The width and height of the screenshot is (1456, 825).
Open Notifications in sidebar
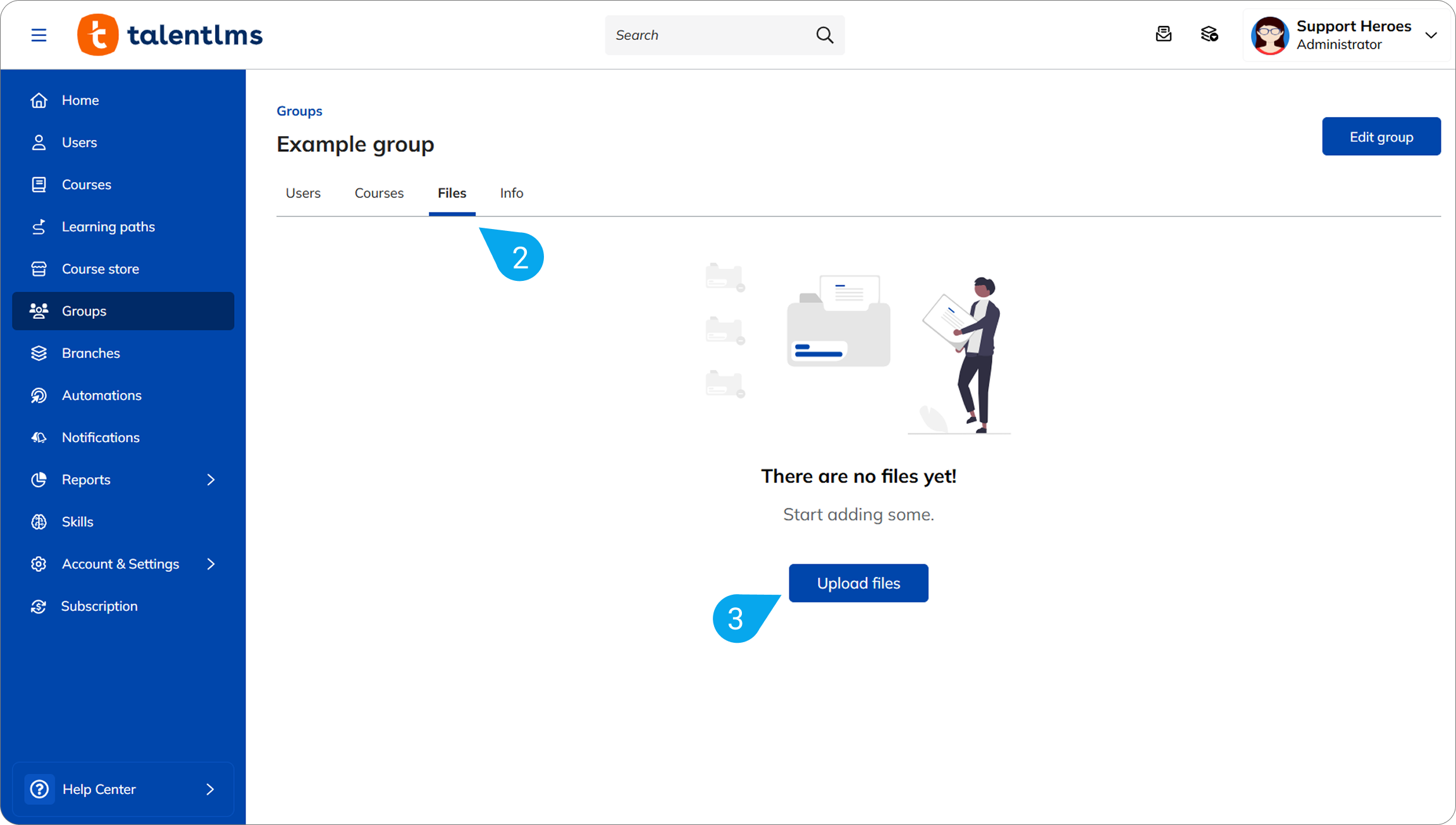(101, 437)
